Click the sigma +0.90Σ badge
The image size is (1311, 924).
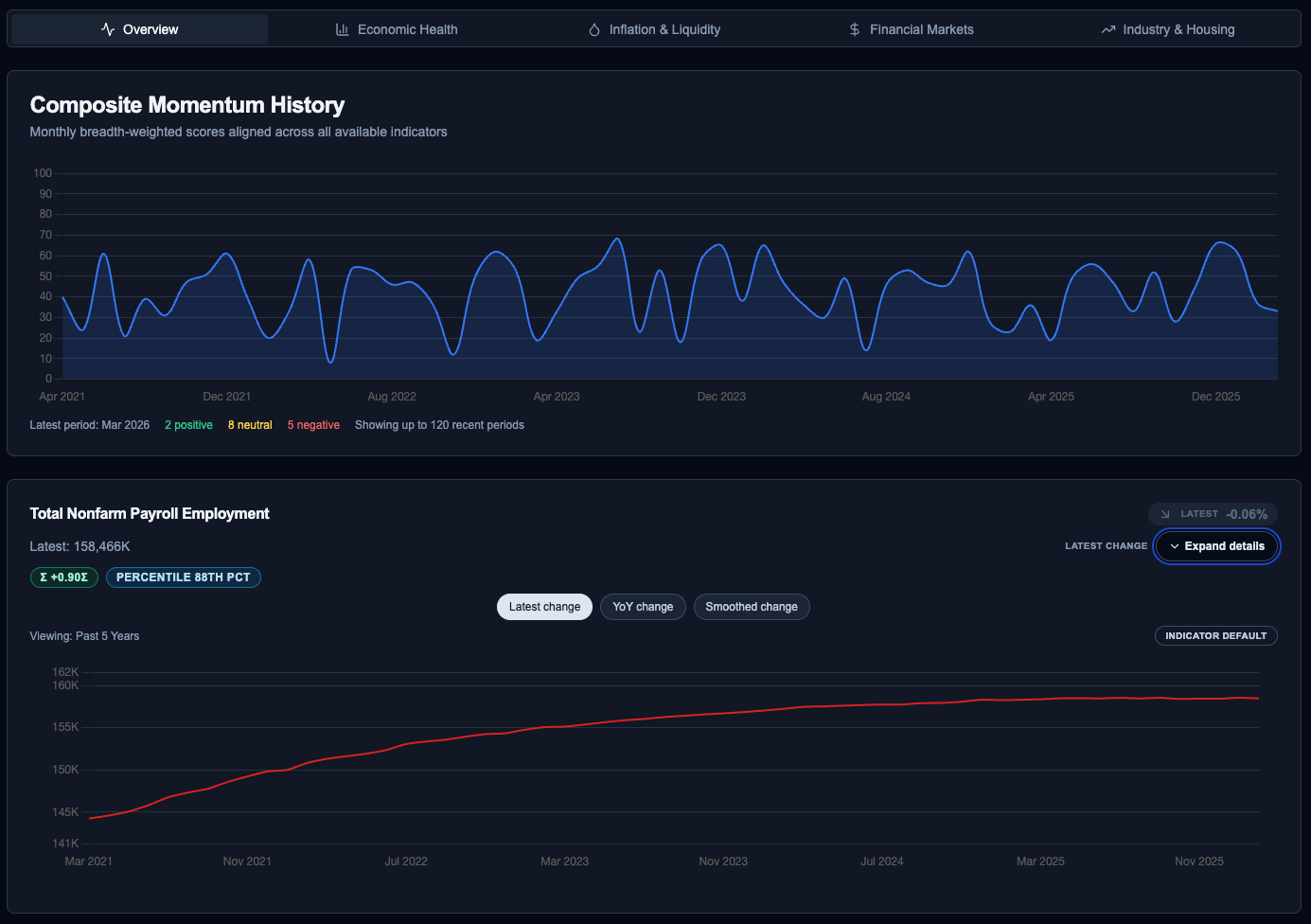tap(64, 577)
